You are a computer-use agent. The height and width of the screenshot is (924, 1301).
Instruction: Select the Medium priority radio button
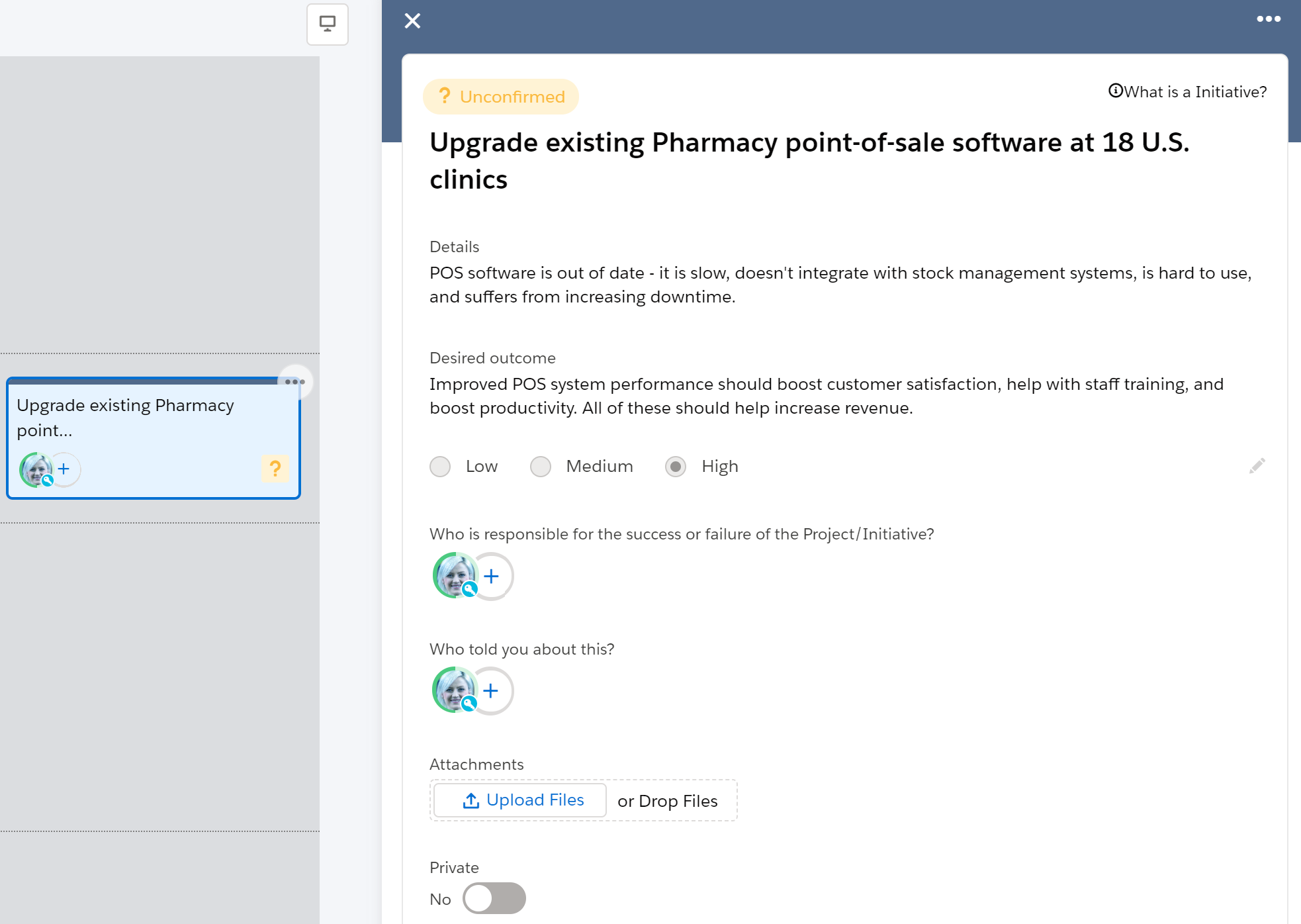tap(541, 467)
